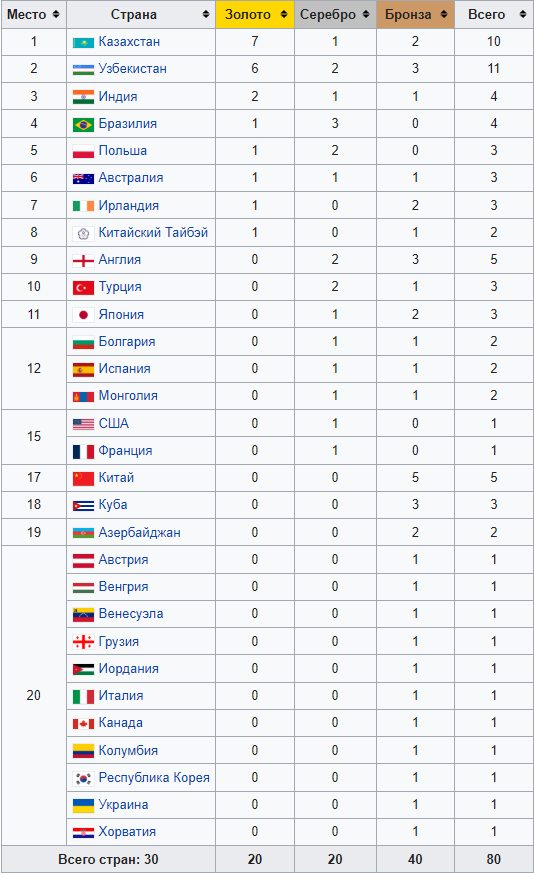This screenshot has height=873, width=534.
Task: Open the Венесуэла country link
Action: pos(131,614)
